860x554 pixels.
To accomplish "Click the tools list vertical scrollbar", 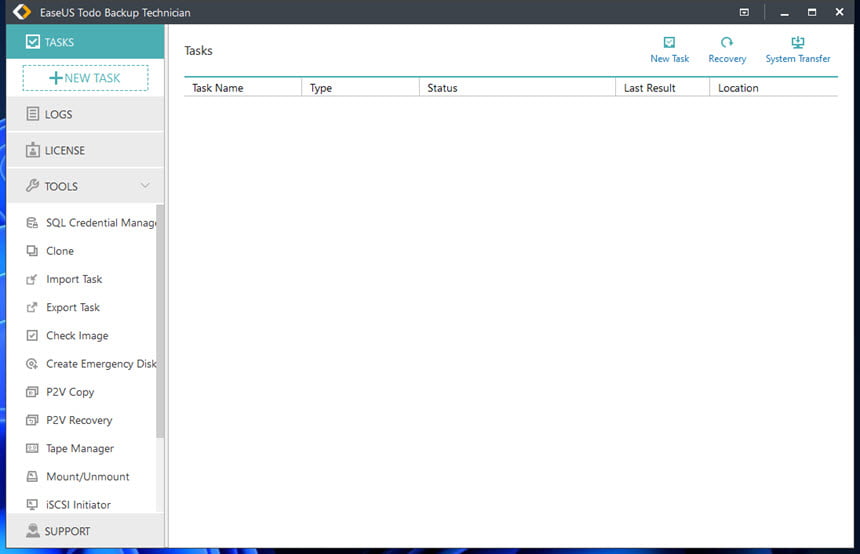I will pos(160,321).
